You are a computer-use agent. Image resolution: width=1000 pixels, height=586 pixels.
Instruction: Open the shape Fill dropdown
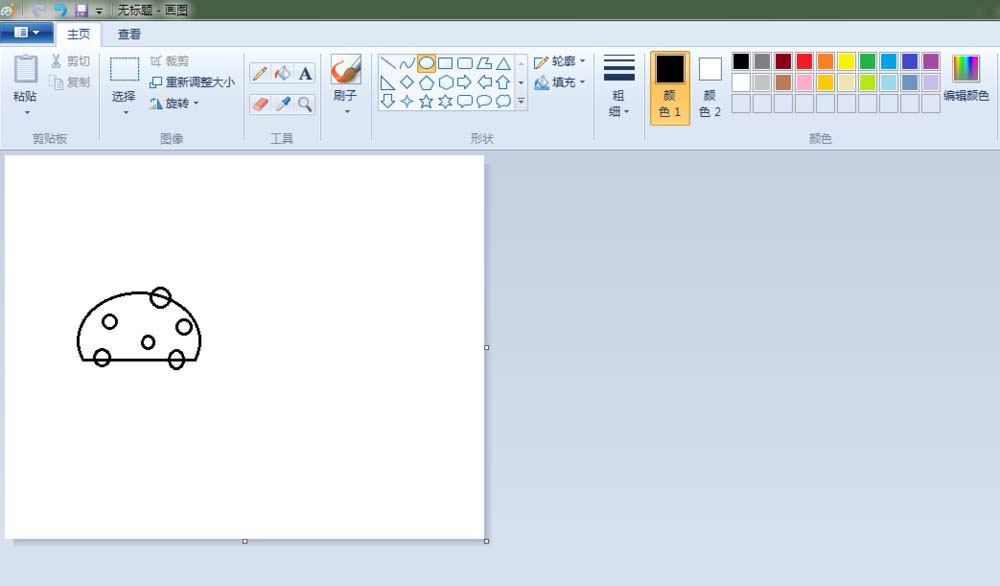[560, 82]
